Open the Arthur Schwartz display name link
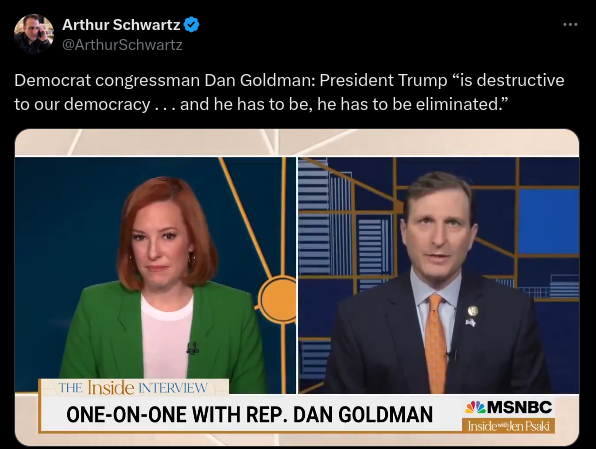The width and height of the screenshot is (596, 449). tap(121, 25)
